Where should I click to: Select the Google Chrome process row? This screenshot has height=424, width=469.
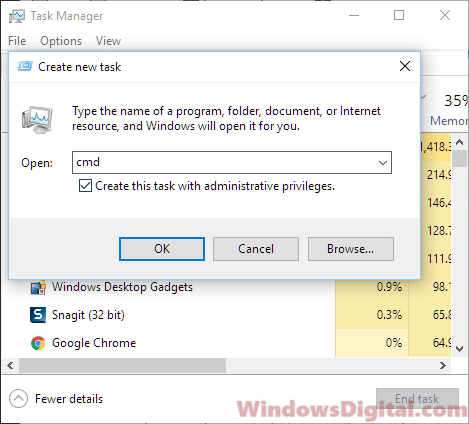[226, 343]
